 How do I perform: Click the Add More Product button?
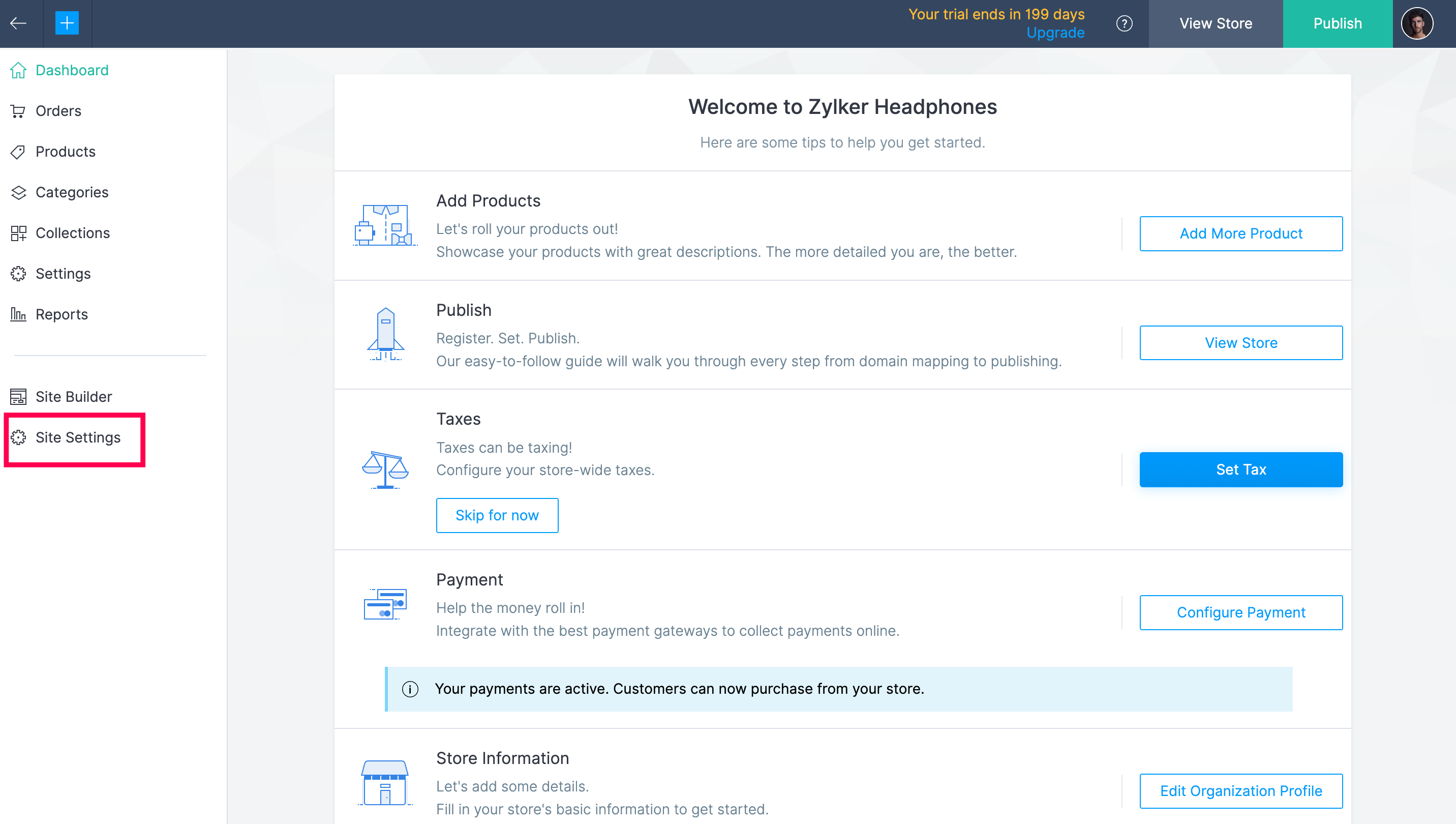coord(1240,234)
